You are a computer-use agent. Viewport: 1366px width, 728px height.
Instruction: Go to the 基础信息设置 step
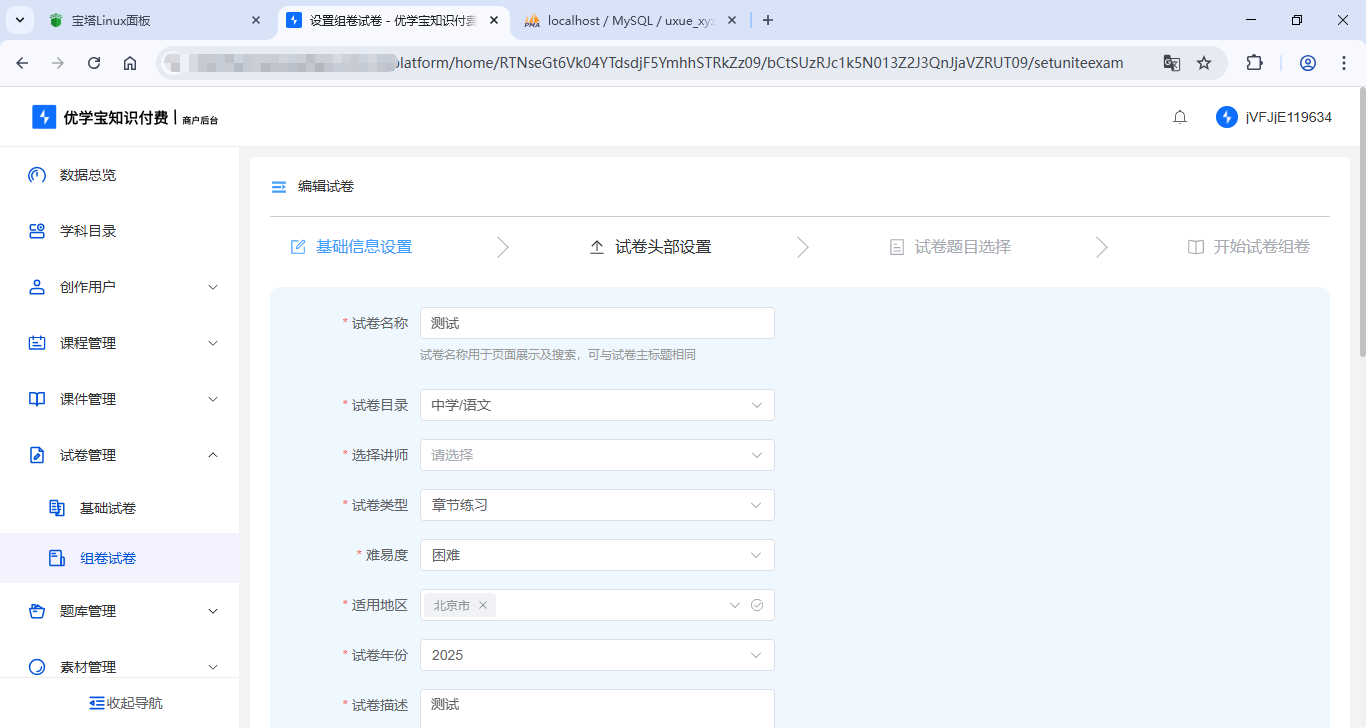(x=362, y=246)
